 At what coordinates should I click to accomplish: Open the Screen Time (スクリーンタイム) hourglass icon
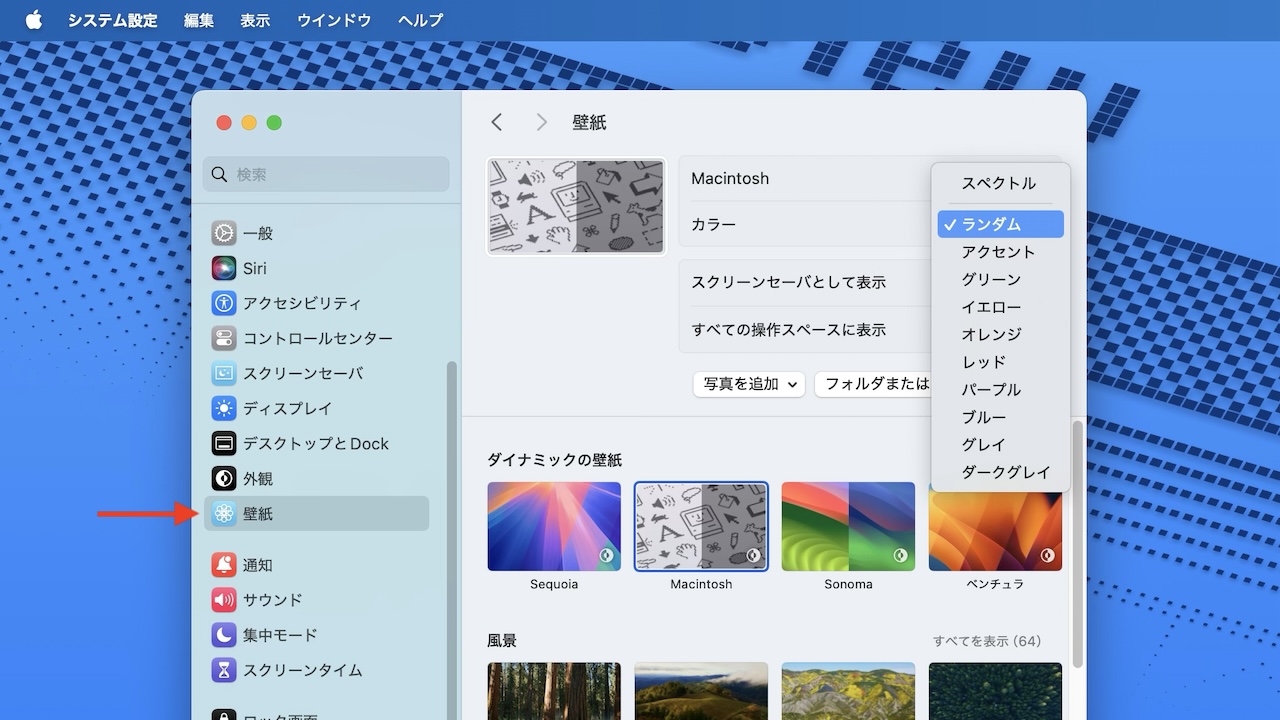pyautogui.click(x=224, y=670)
